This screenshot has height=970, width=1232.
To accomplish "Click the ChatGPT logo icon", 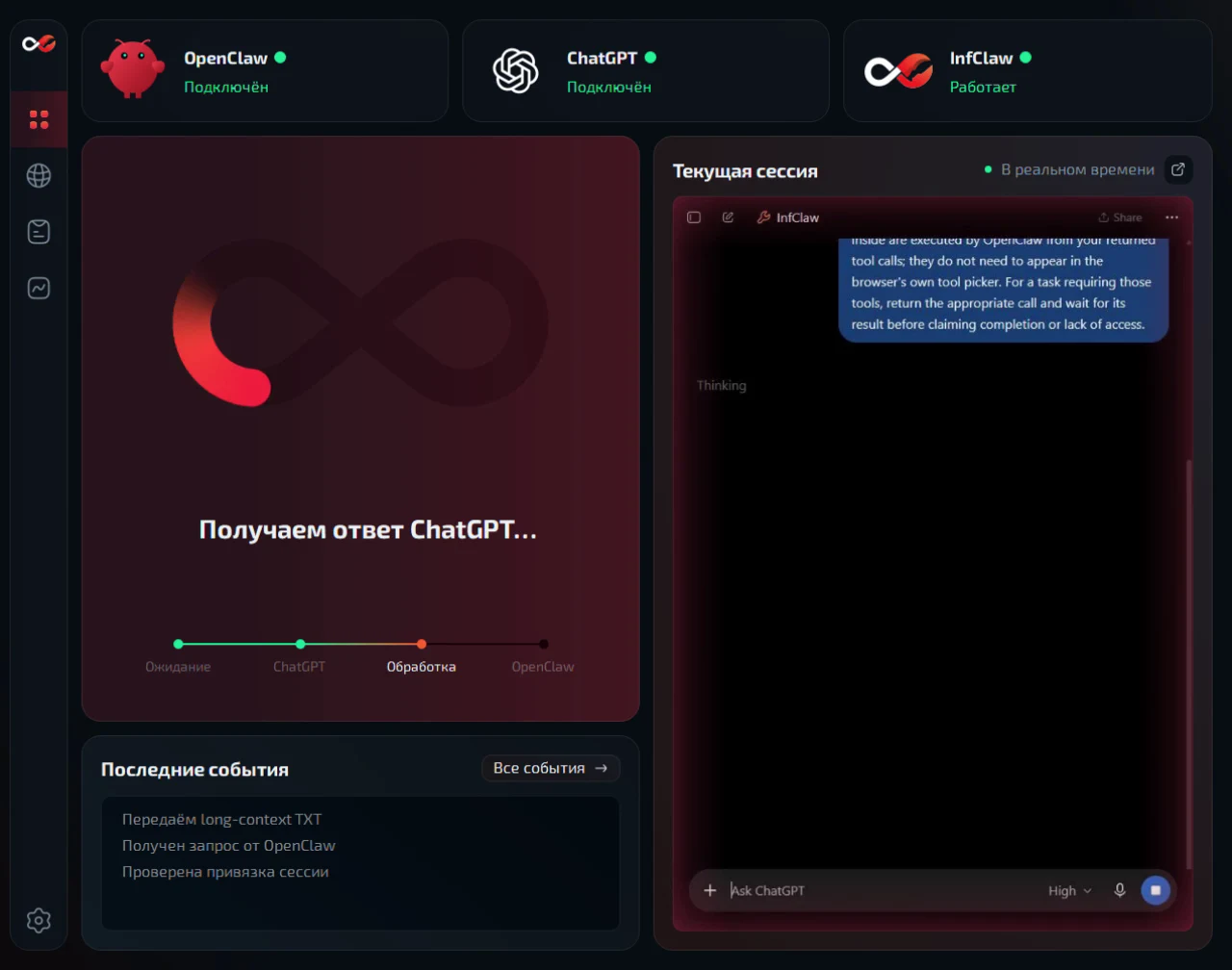I will coord(514,71).
